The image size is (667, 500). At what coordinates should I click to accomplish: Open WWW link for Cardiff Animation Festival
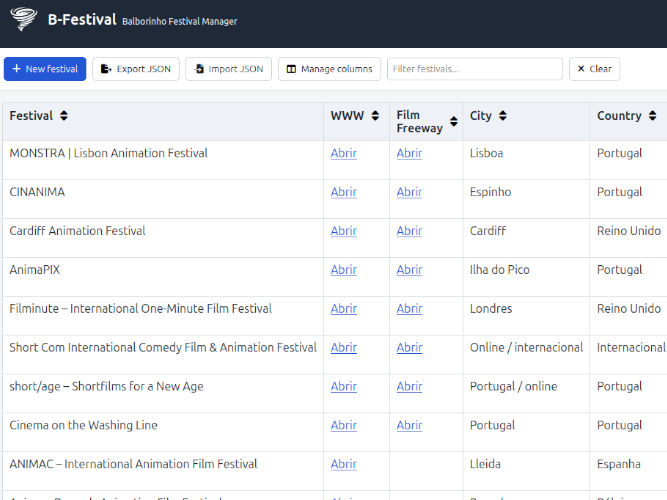(x=344, y=231)
